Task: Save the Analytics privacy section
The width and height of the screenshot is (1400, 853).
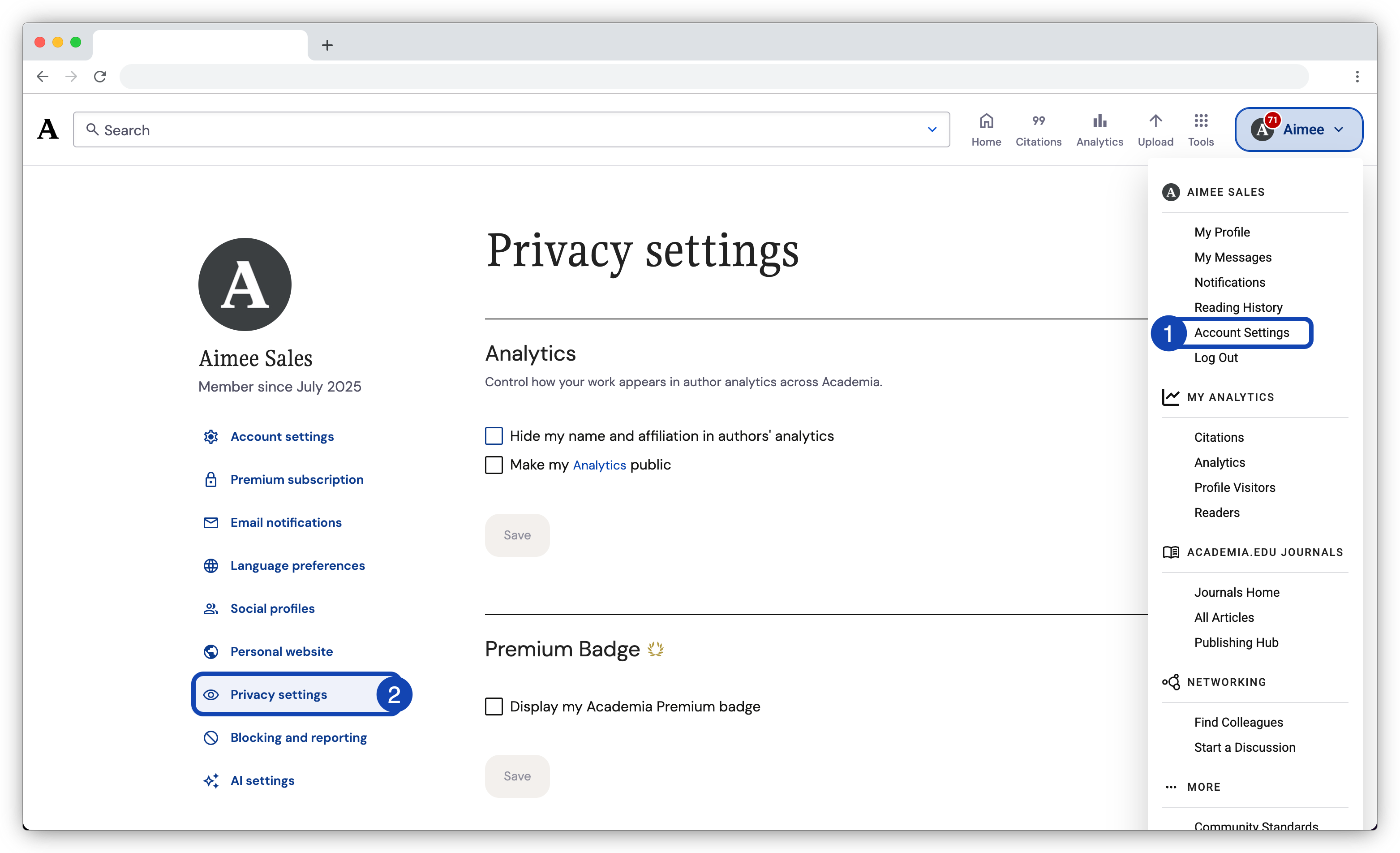Action: tap(516, 535)
